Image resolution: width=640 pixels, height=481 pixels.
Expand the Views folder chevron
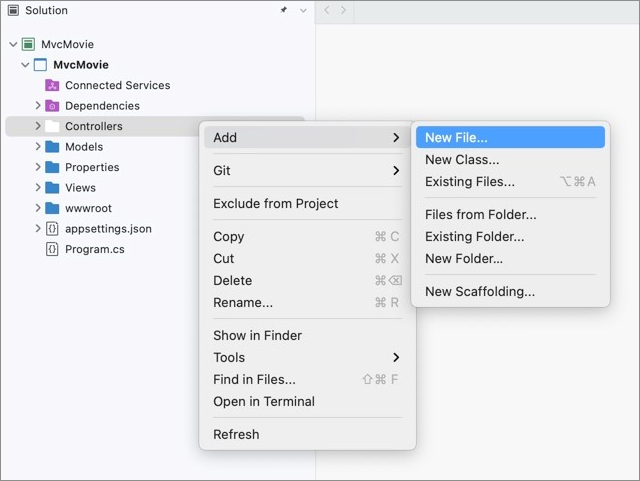[38, 187]
